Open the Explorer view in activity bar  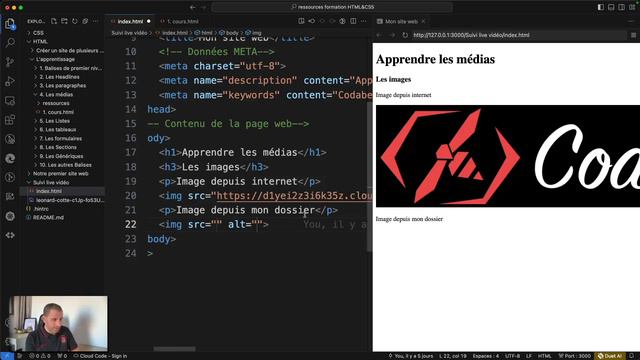pyautogui.click(x=10, y=24)
